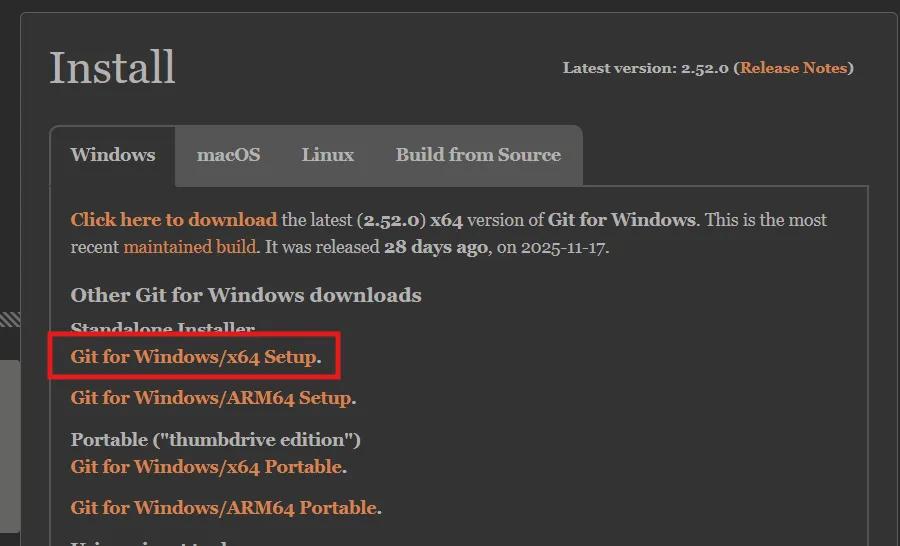Click the Portable thumbdrive edition label
The image size is (900, 546).
point(216,440)
